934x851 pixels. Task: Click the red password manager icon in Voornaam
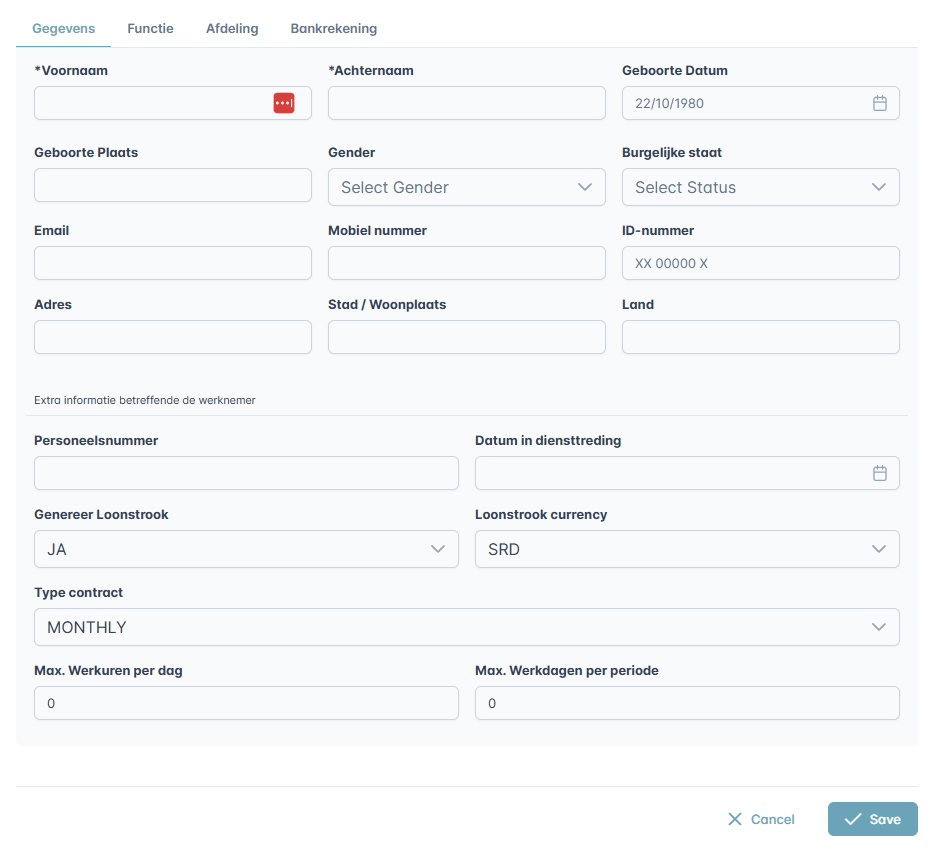coord(284,103)
